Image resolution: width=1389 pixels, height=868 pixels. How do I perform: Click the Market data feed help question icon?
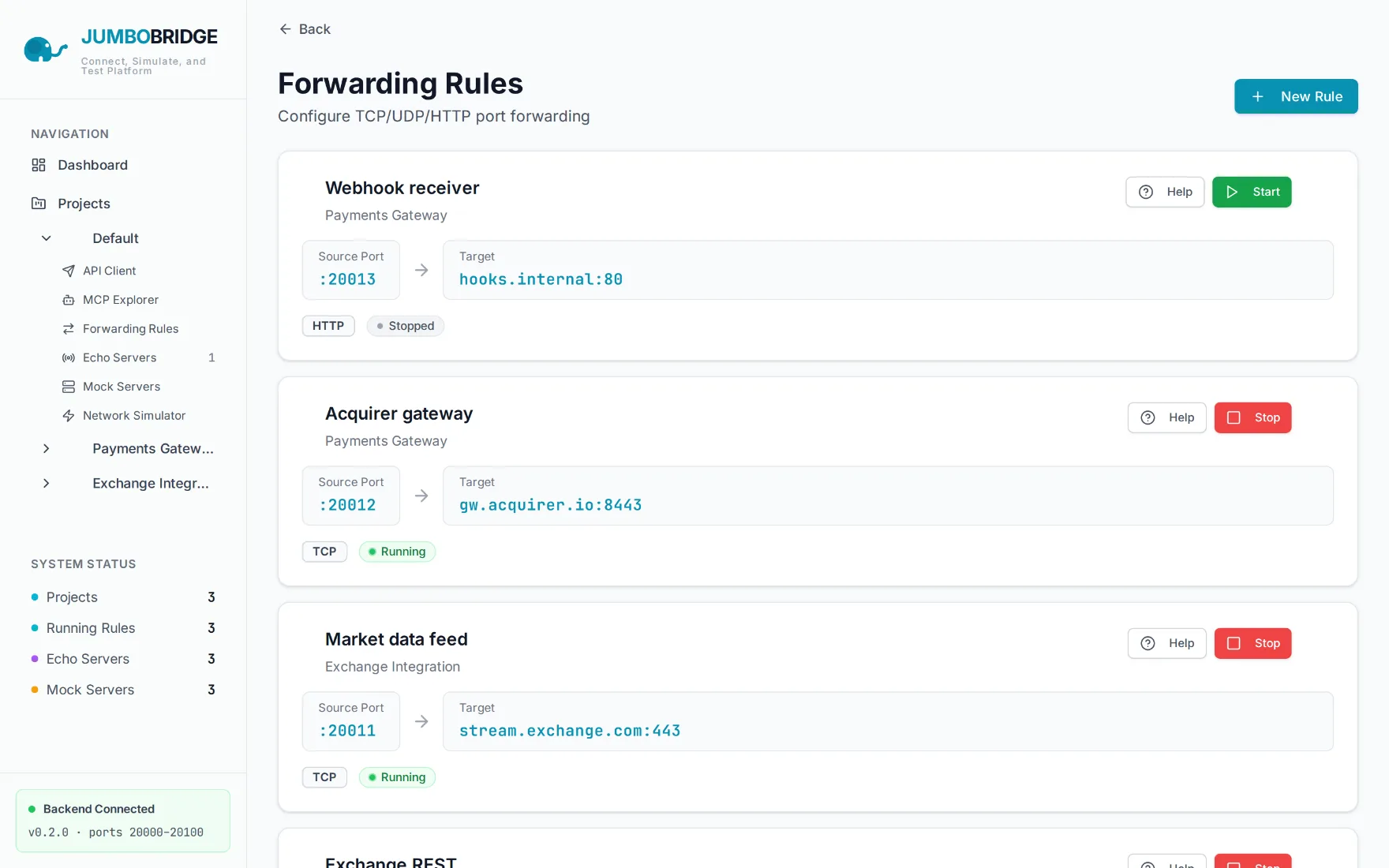click(x=1148, y=643)
